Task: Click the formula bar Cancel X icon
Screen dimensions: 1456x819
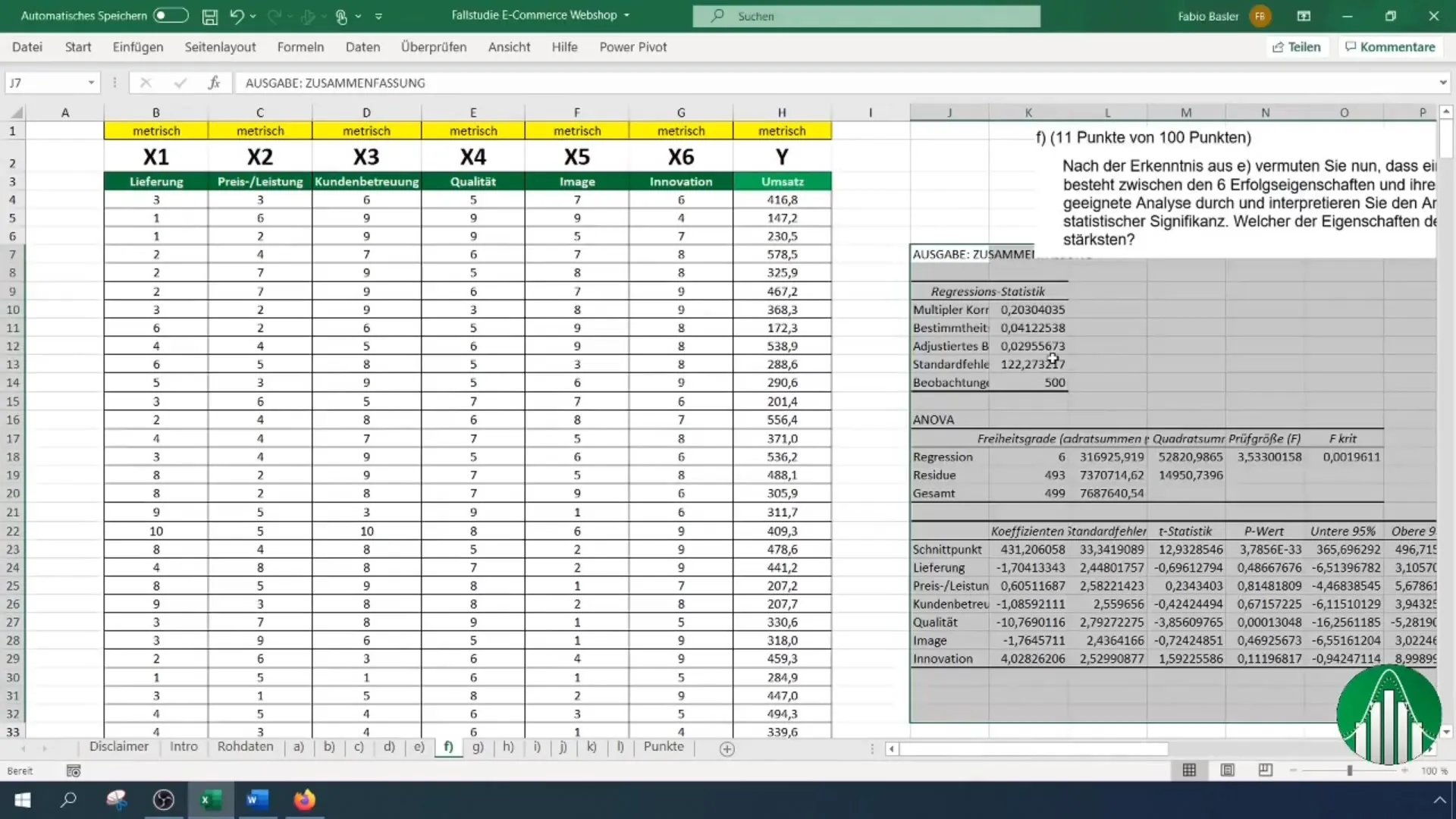Action: [146, 83]
